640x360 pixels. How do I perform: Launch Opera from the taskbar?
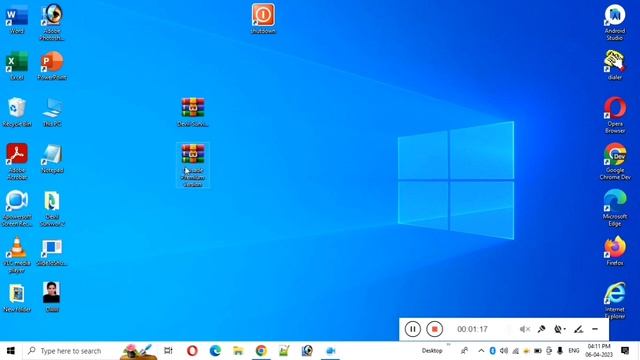coord(192,351)
